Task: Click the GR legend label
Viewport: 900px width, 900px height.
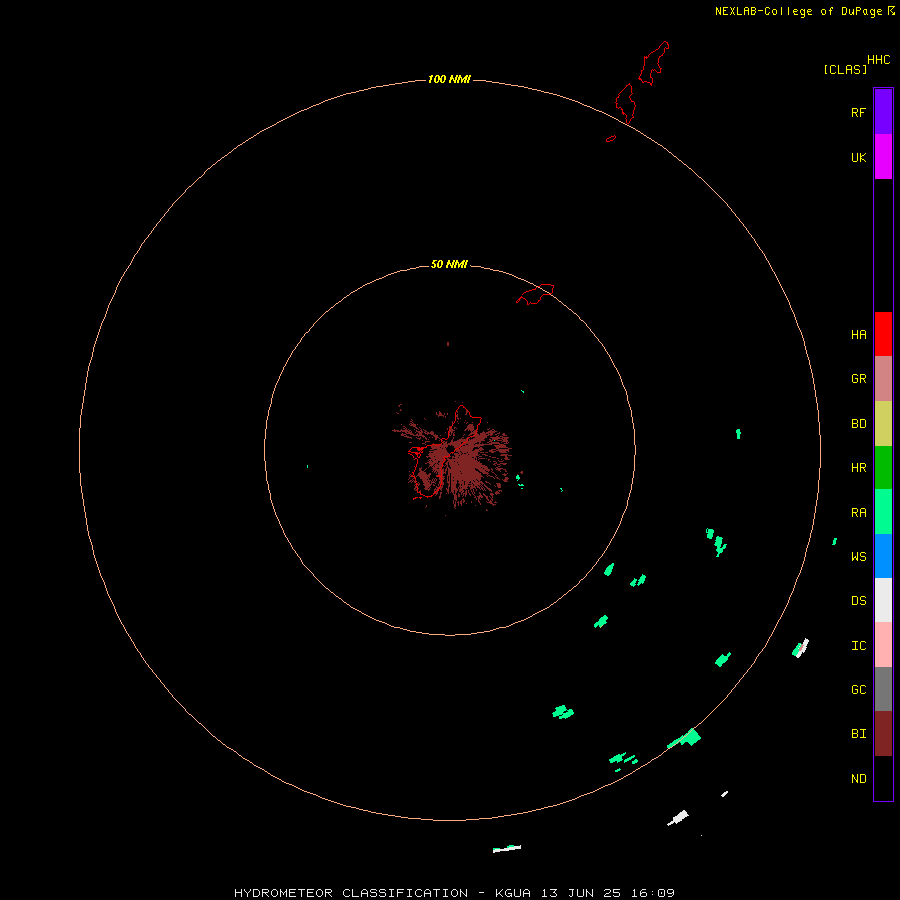Action: click(x=858, y=379)
